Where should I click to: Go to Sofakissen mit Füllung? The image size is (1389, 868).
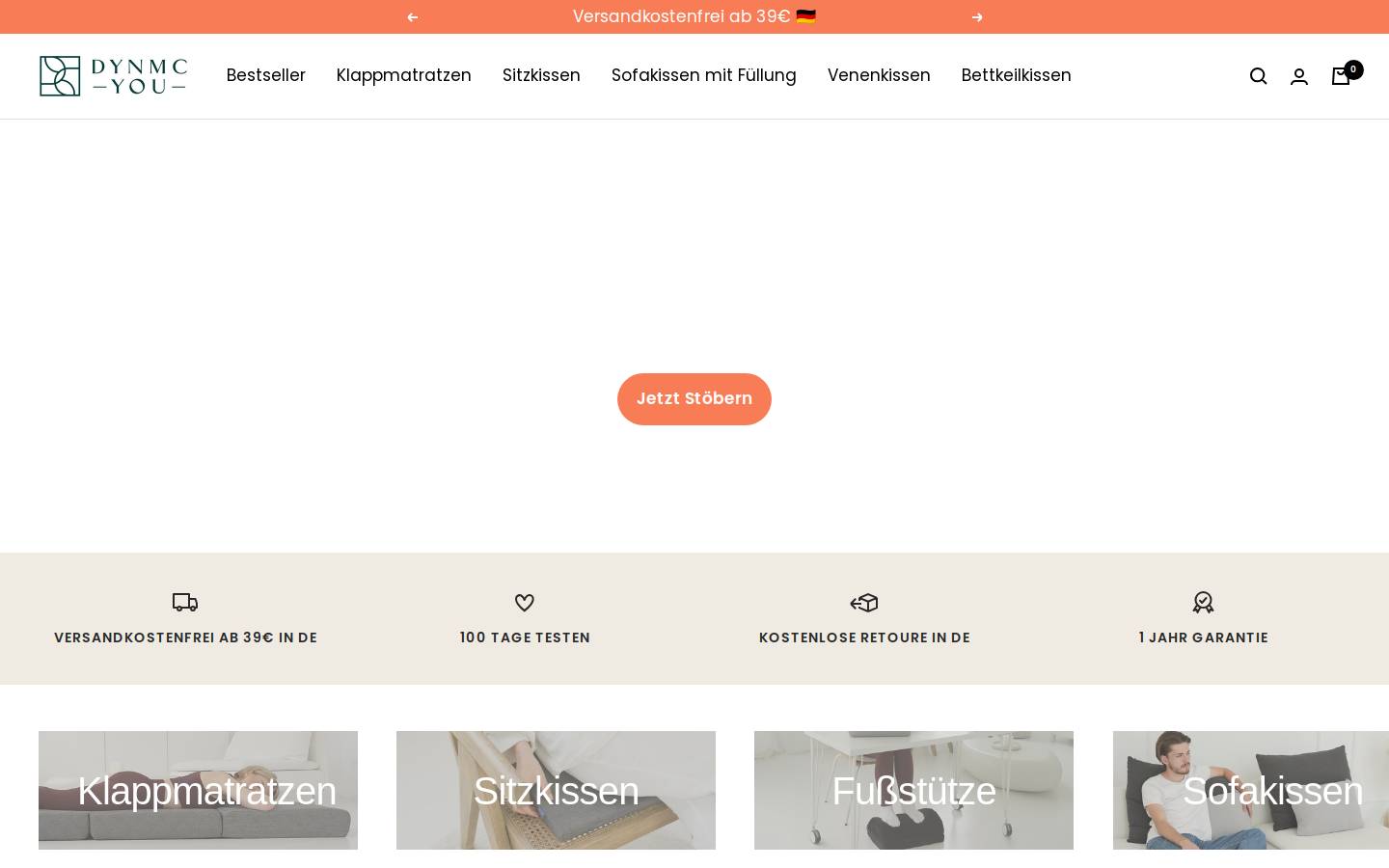coord(704,75)
